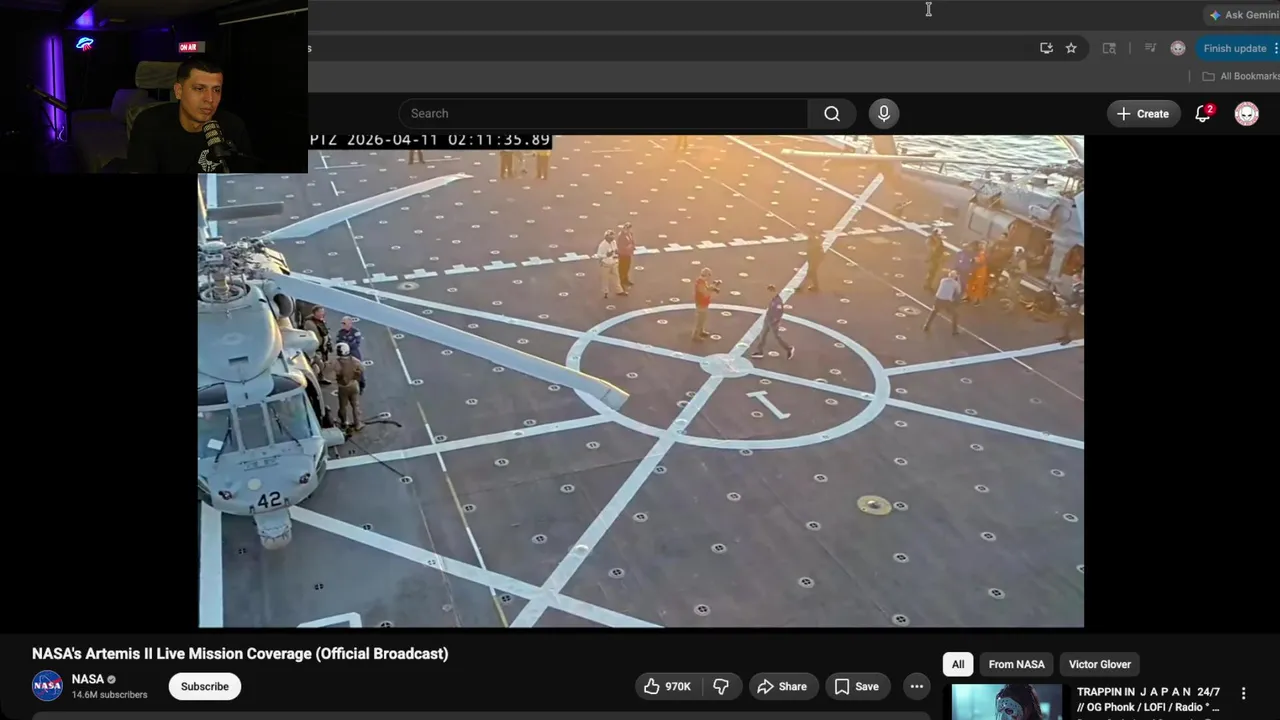Open TRAPPIN IN JAPAN 24/7 video title
The width and height of the screenshot is (1280, 720).
point(1148,699)
